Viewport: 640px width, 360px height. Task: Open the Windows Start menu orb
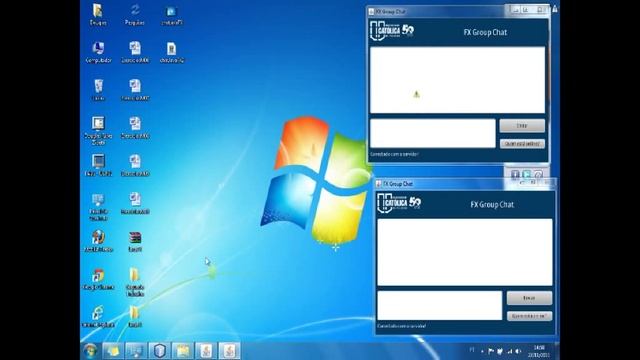[90, 351]
